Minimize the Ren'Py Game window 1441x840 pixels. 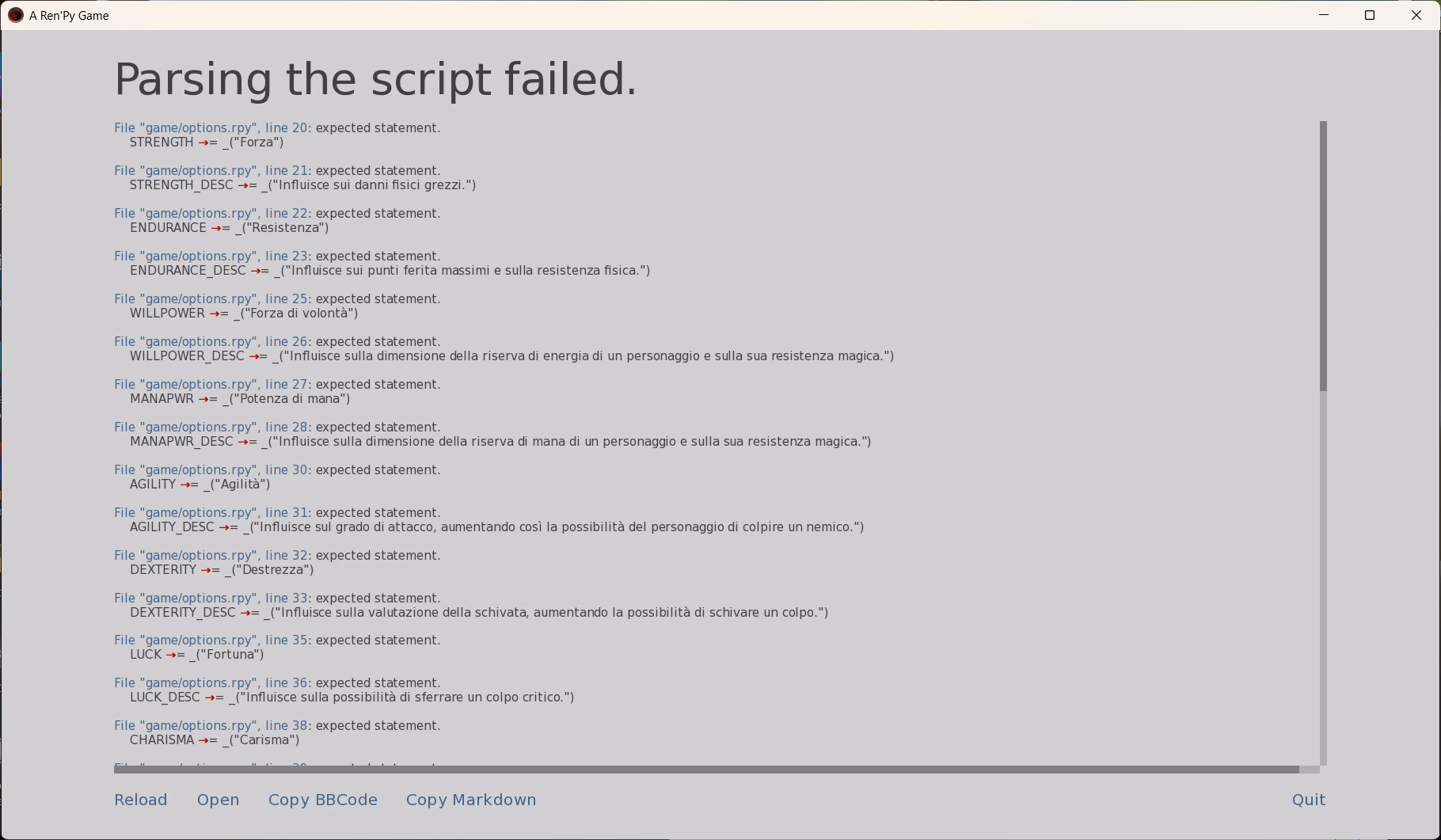pyautogui.click(x=1324, y=15)
